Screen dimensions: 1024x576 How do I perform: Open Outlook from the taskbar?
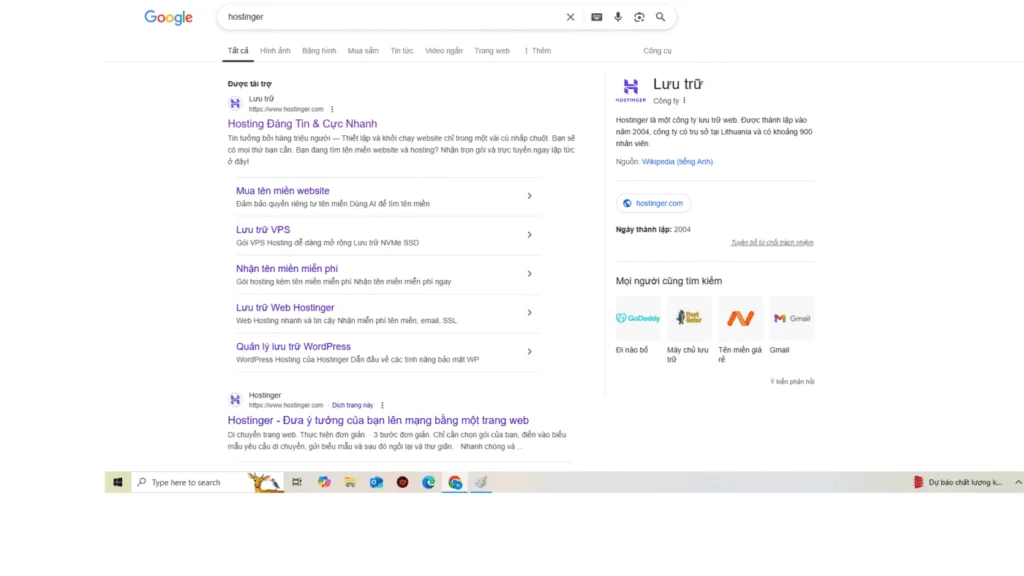[x=376, y=482]
